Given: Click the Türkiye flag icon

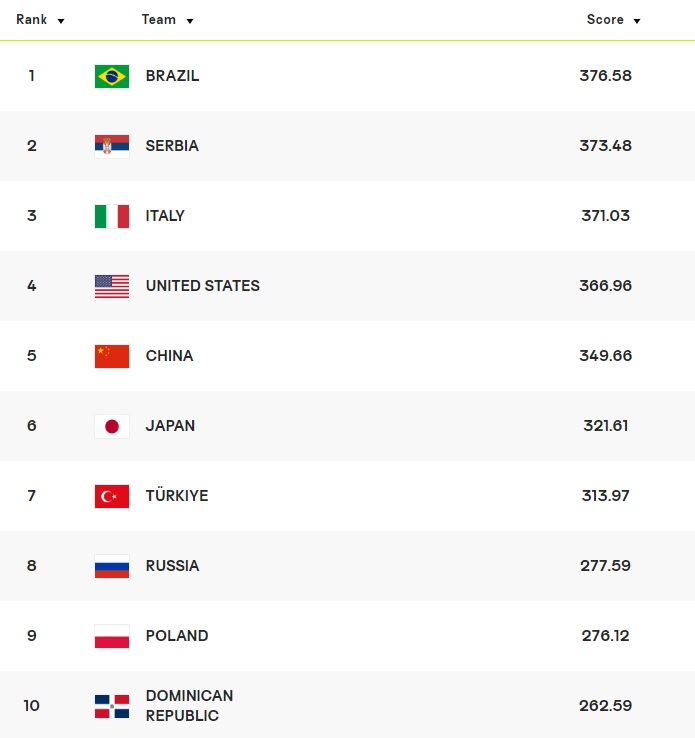Looking at the screenshot, I should pyautogui.click(x=112, y=496).
